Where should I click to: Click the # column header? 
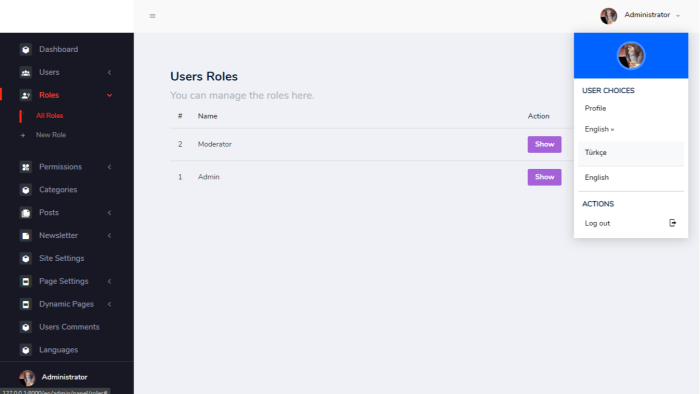tap(180, 116)
